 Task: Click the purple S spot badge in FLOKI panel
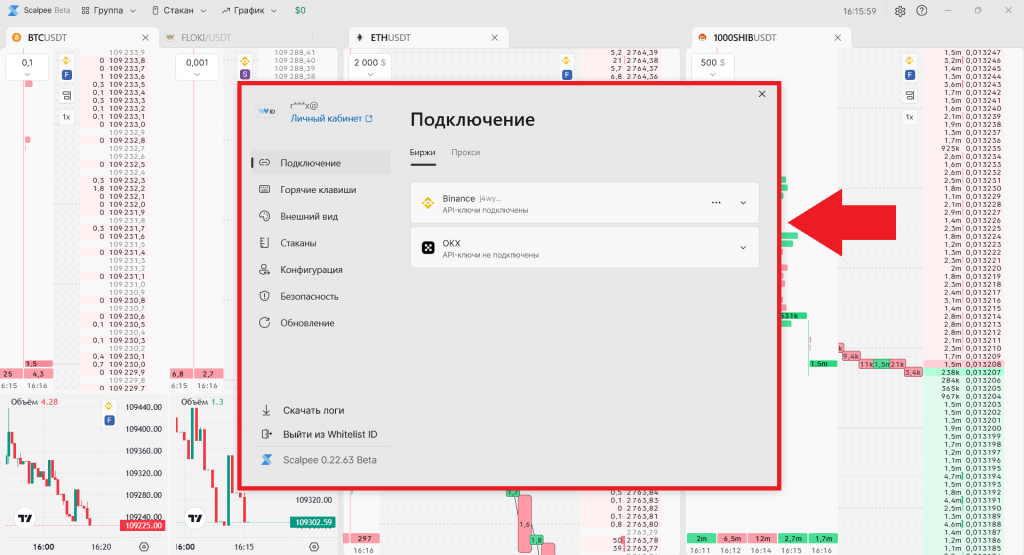[245, 74]
